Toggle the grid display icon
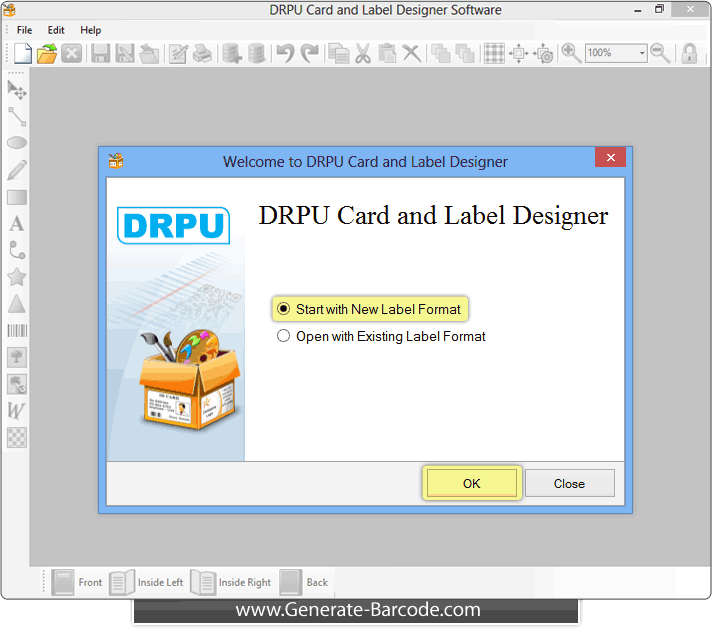Screen dimensions: 712x629 pyautogui.click(x=494, y=53)
